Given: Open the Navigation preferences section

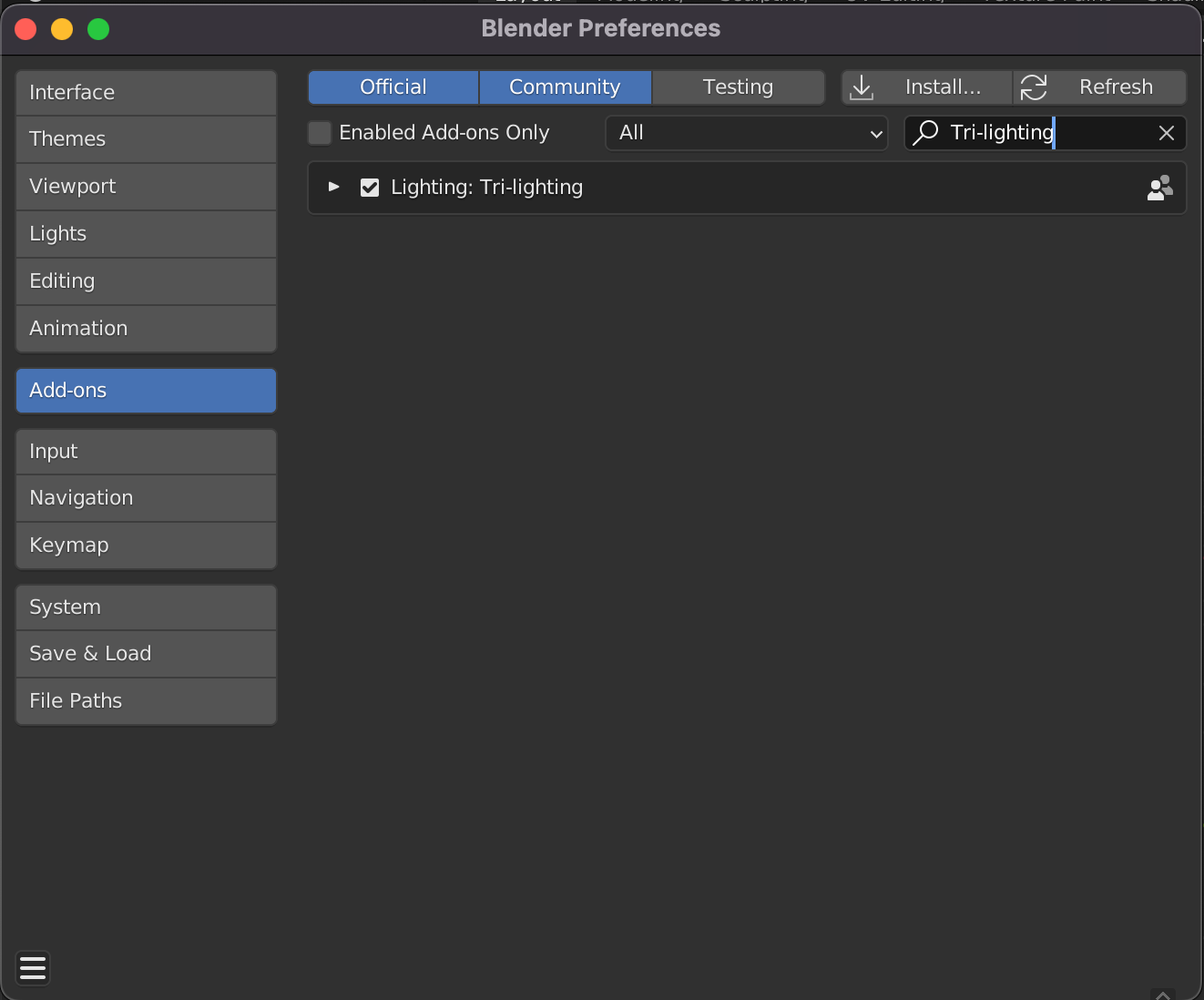Looking at the screenshot, I should point(146,498).
